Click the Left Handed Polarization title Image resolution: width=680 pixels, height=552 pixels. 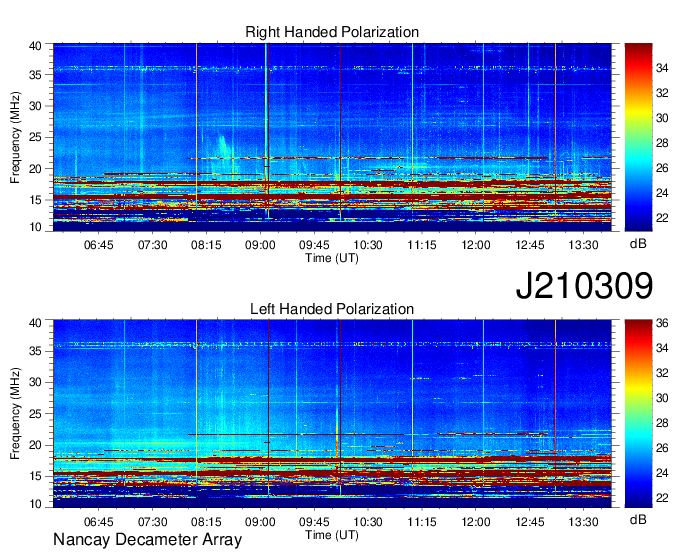click(332, 309)
